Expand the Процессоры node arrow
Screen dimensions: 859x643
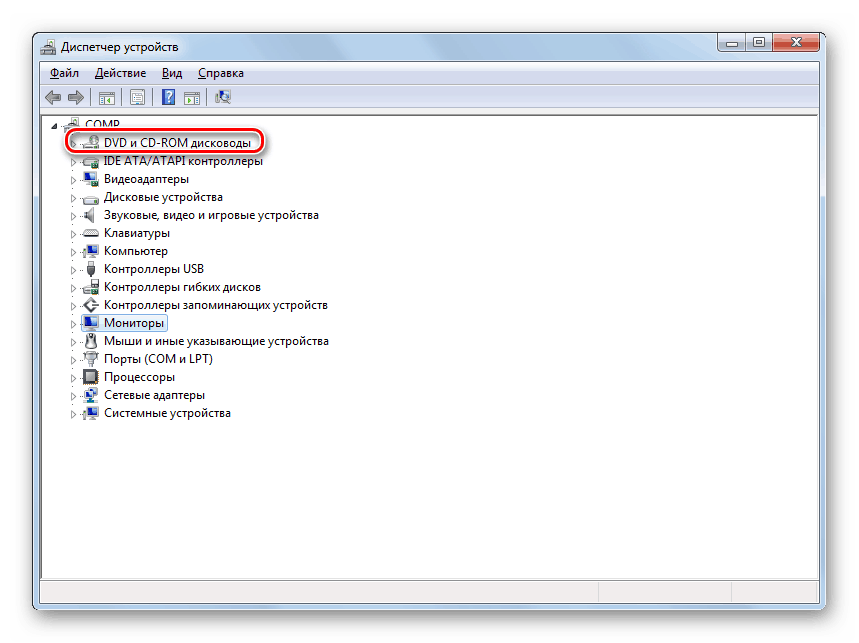73,378
